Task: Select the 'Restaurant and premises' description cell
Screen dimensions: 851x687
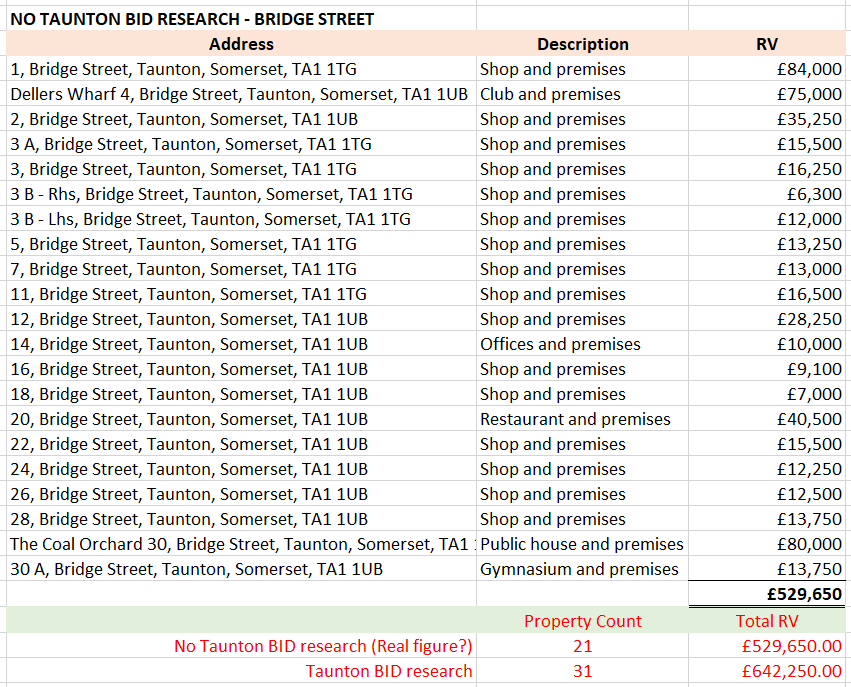Action: 582,418
